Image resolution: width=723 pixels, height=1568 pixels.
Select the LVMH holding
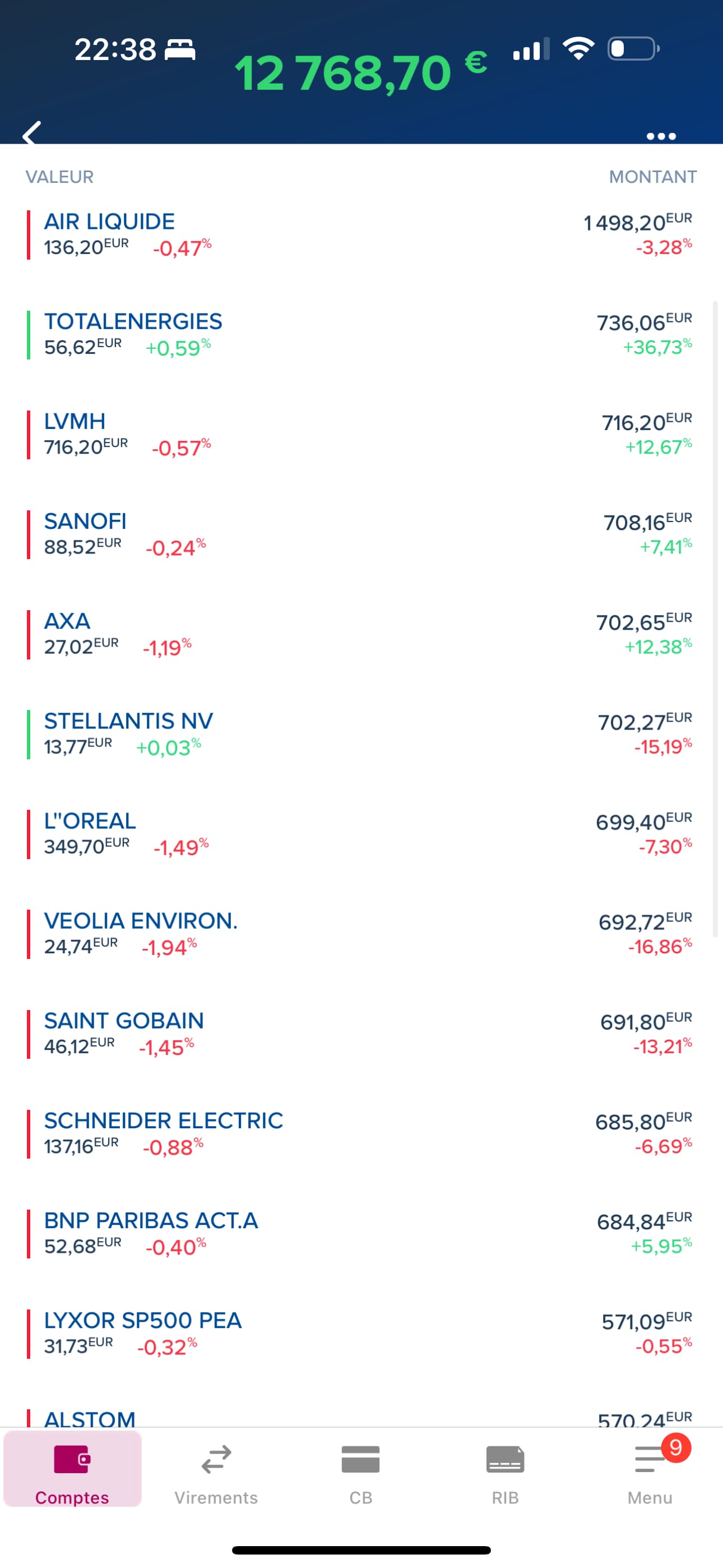(x=361, y=435)
